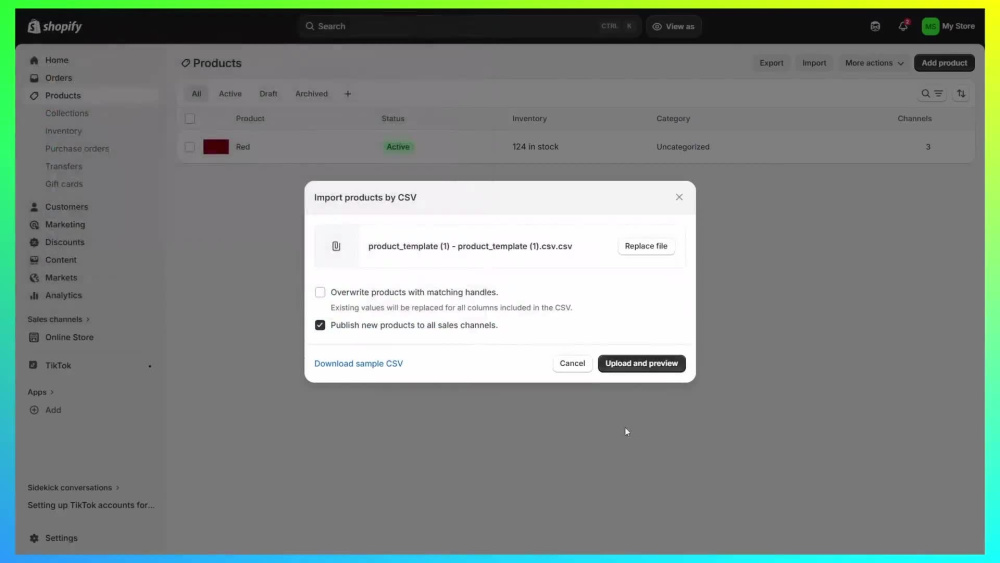
Task: Click the Home house icon in sidebar
Action: click(x=34, y=60)
